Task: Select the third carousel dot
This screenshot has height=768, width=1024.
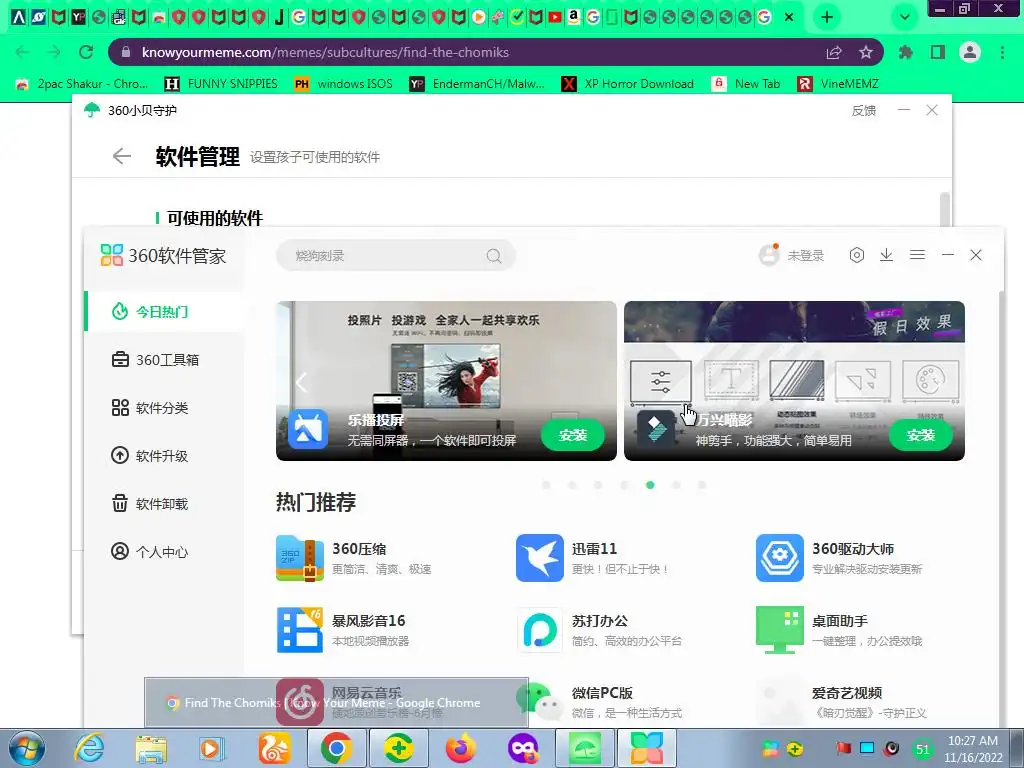Action: click(x=598, y=485)
